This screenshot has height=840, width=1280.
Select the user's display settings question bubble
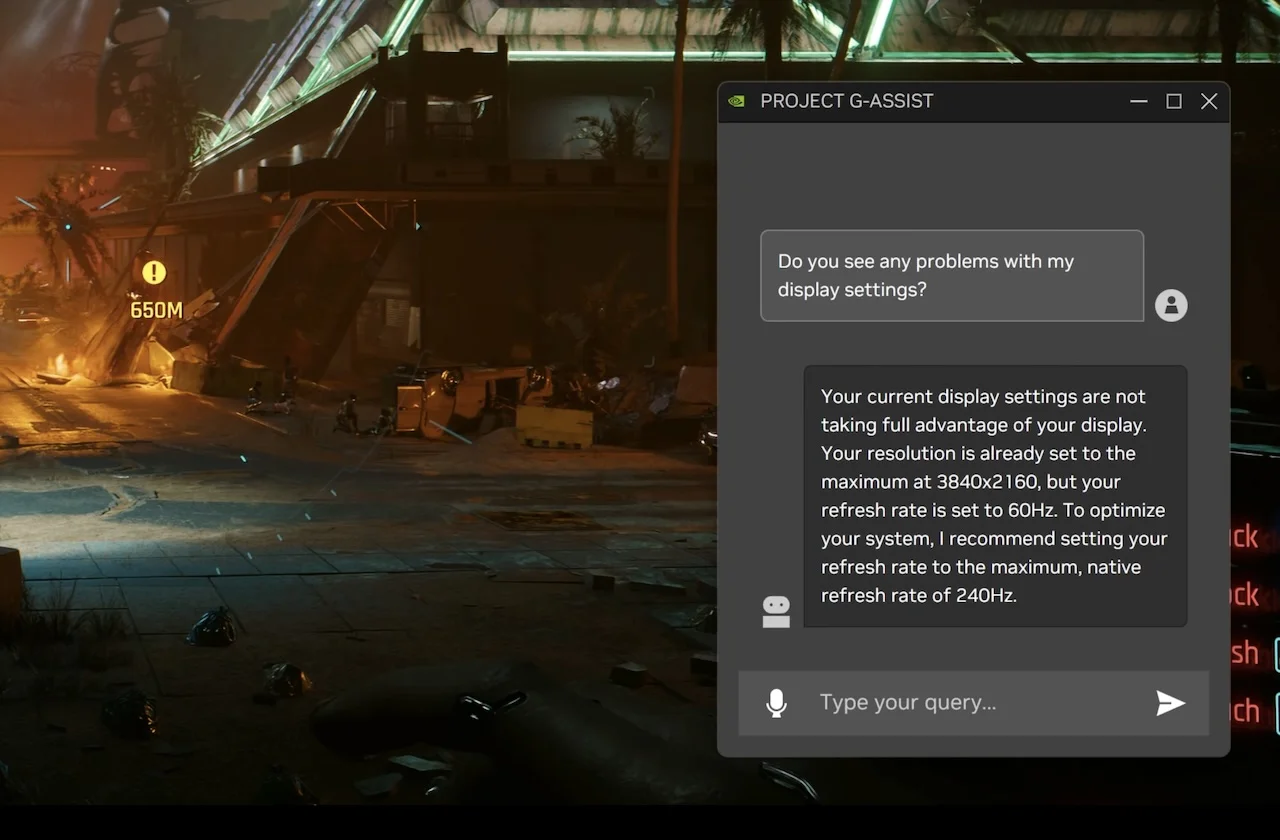pos(951,275)
